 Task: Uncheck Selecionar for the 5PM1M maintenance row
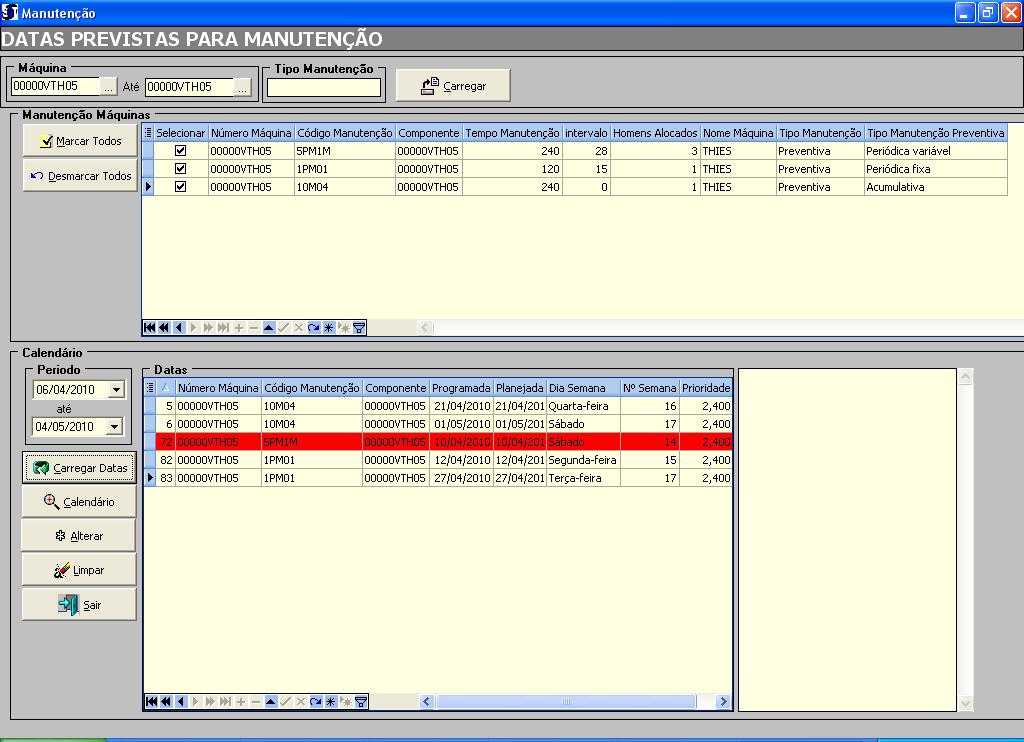coord(181,151)
